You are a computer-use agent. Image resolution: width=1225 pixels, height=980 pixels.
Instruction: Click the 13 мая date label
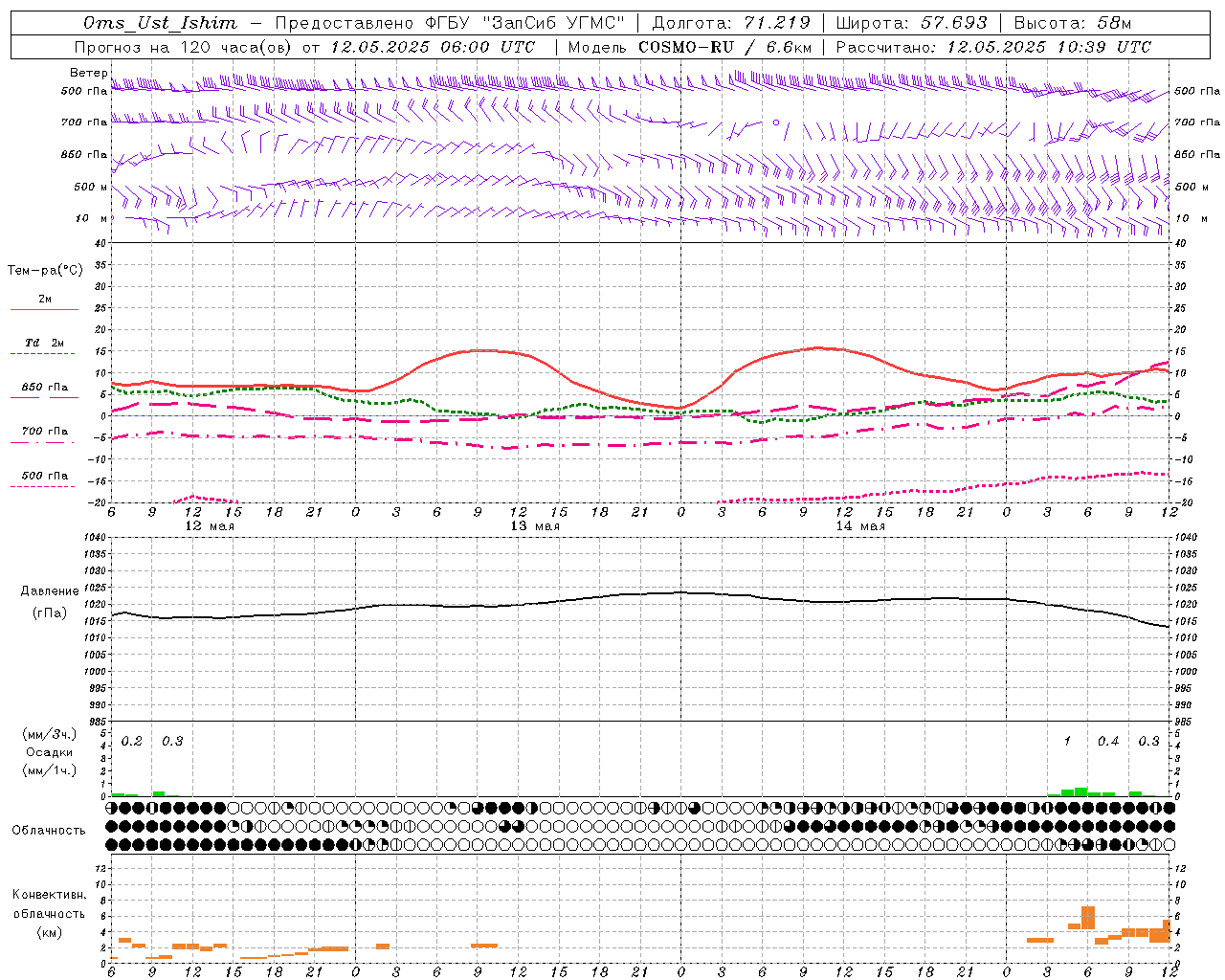pyautogui.click(x=535, y=526)
